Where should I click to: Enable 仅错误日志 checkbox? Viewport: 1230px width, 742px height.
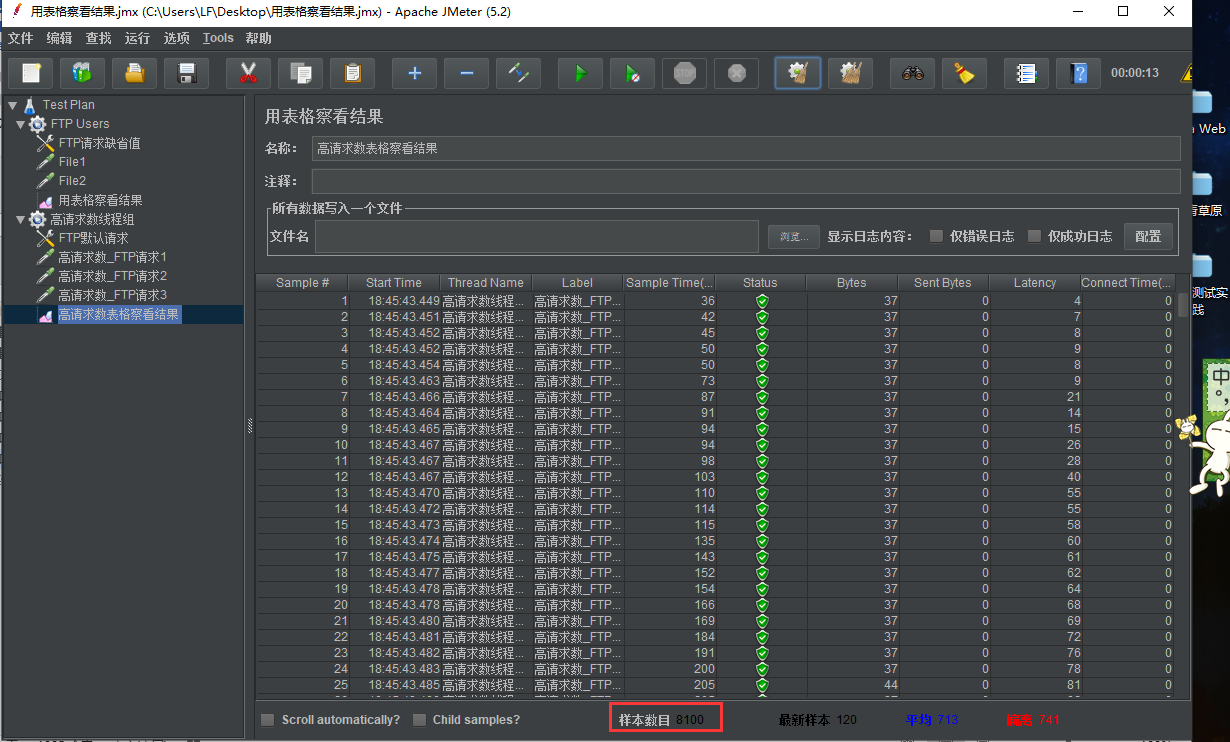pyautogui.click(x=936, y=236)
